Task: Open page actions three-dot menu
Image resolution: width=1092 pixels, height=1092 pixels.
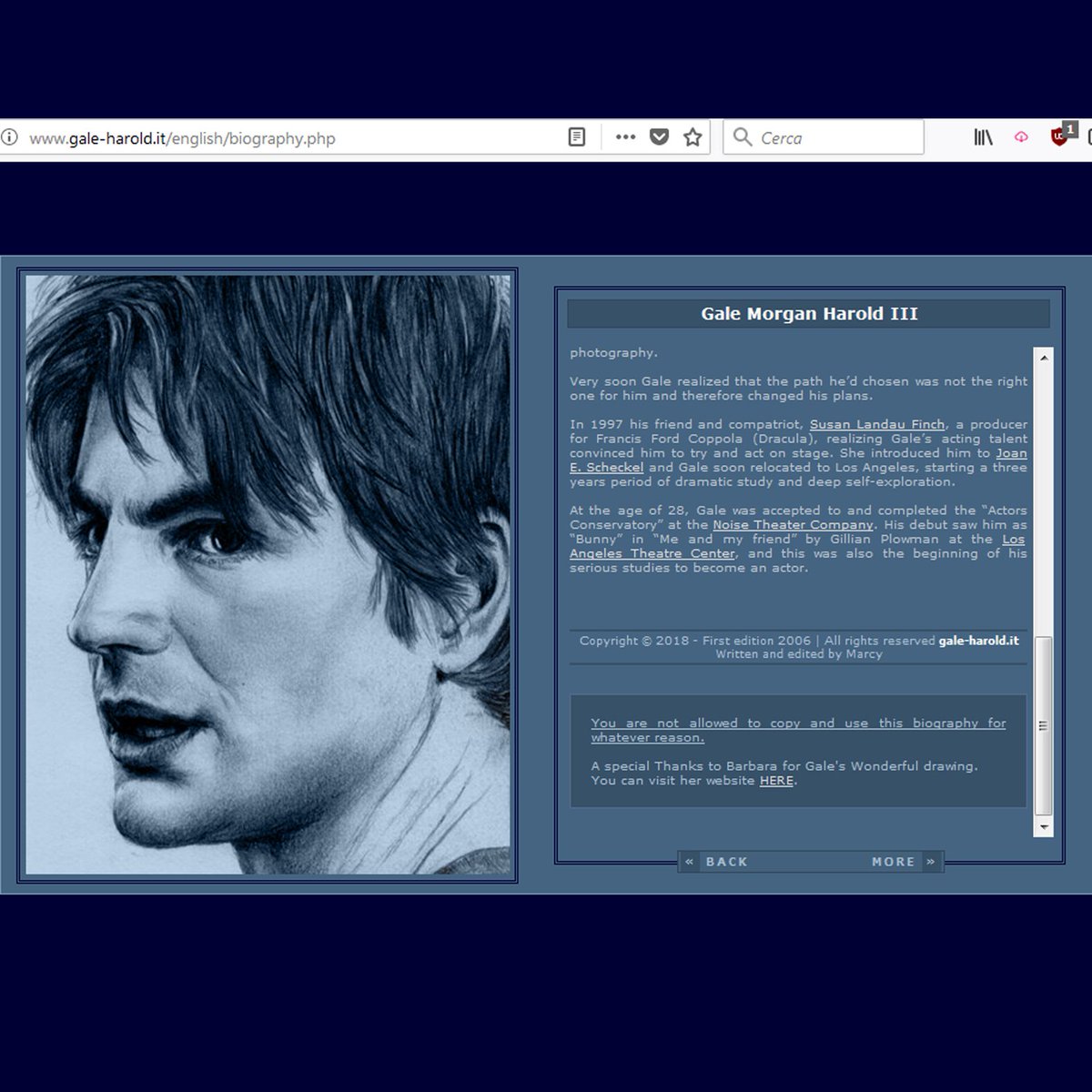Action: pos(625,137)
